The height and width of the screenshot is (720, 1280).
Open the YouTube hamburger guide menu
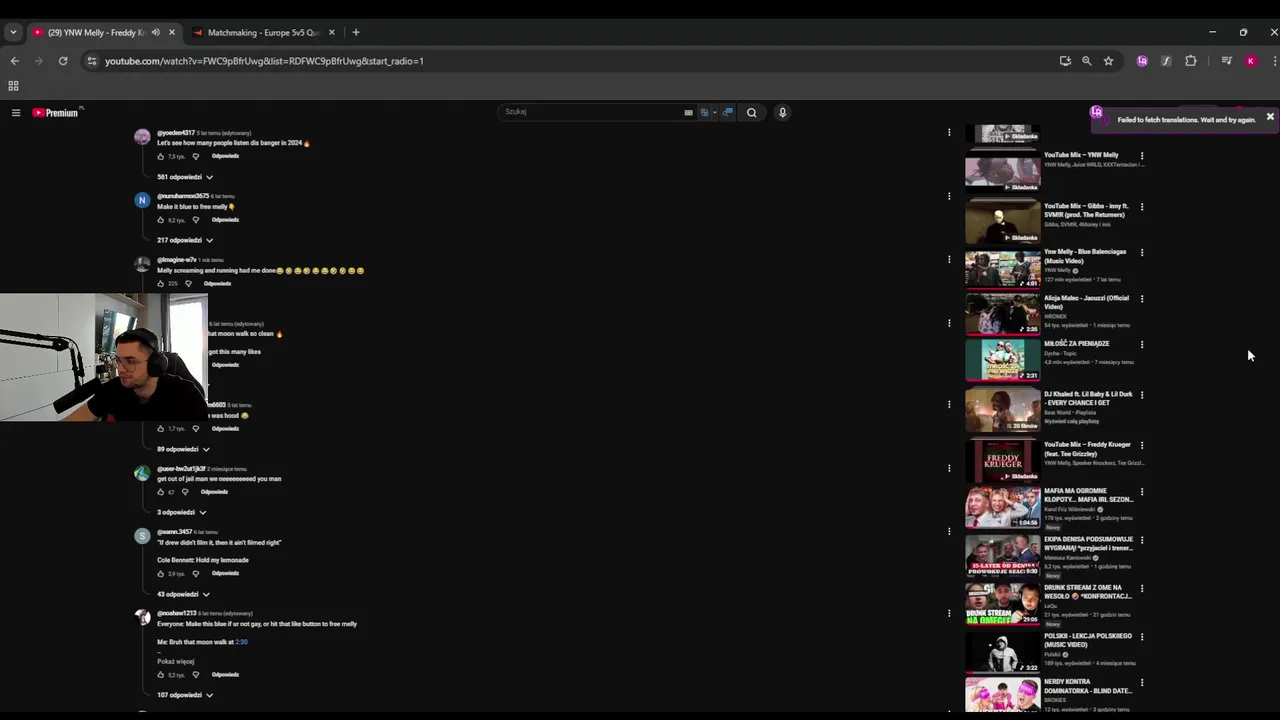[16, 113]
